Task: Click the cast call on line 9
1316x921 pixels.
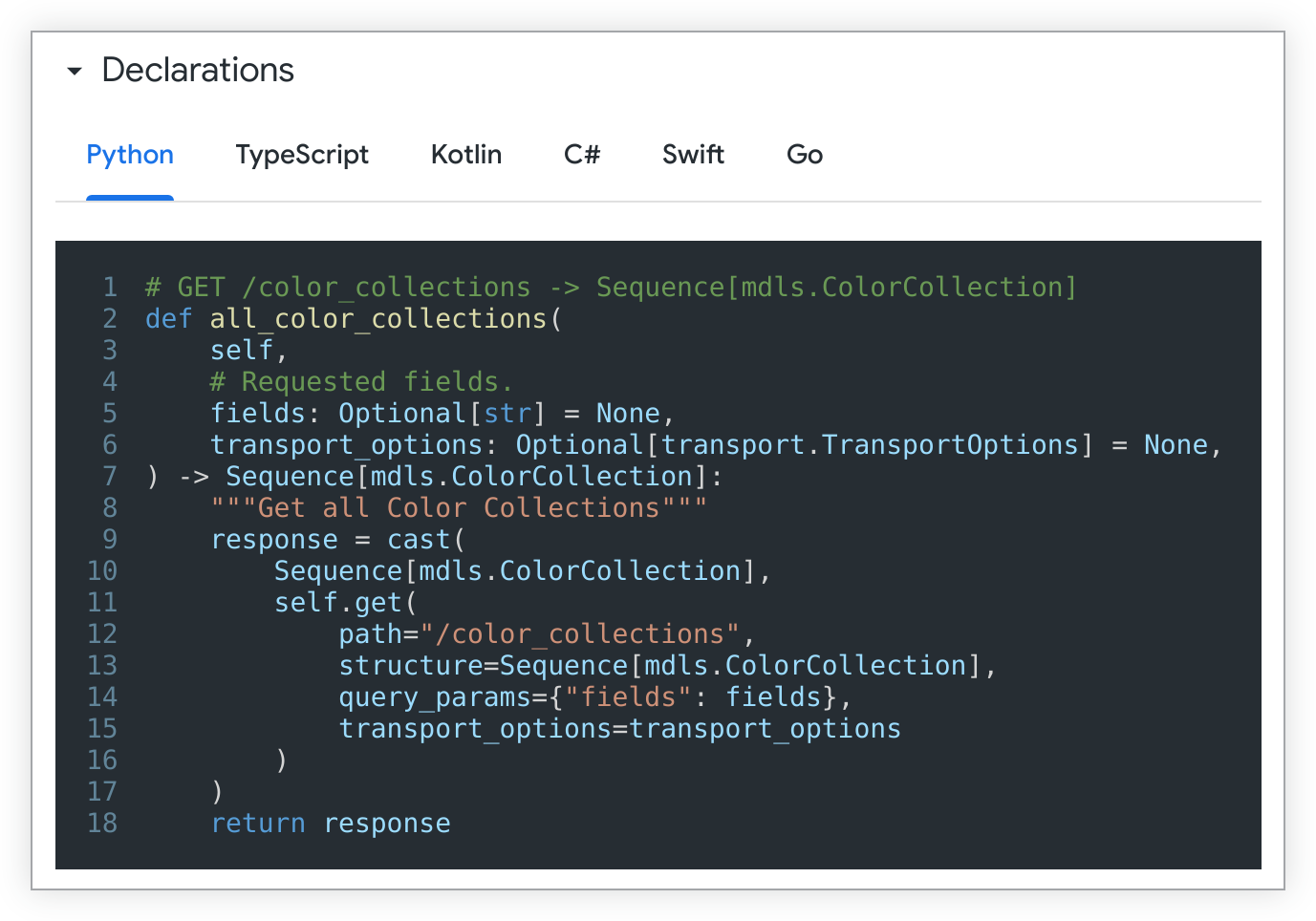Action: coord(419,540)
